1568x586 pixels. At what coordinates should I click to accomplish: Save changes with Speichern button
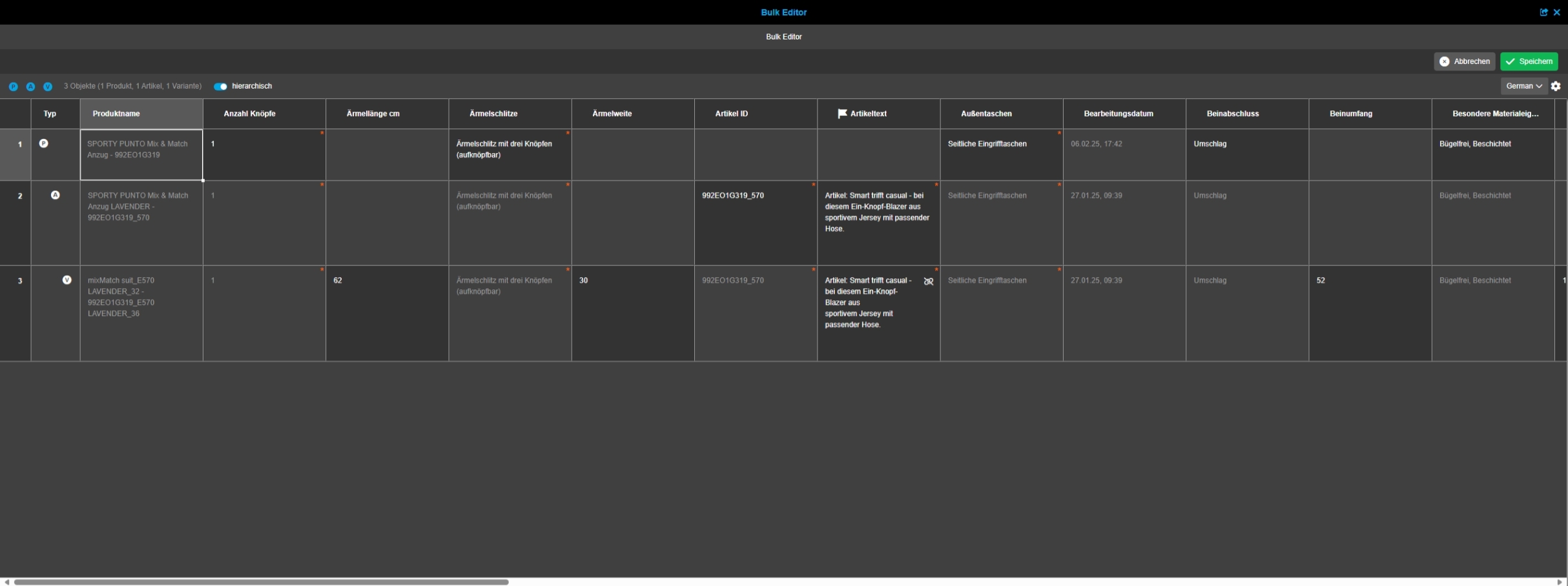(x=1529, y=61)
